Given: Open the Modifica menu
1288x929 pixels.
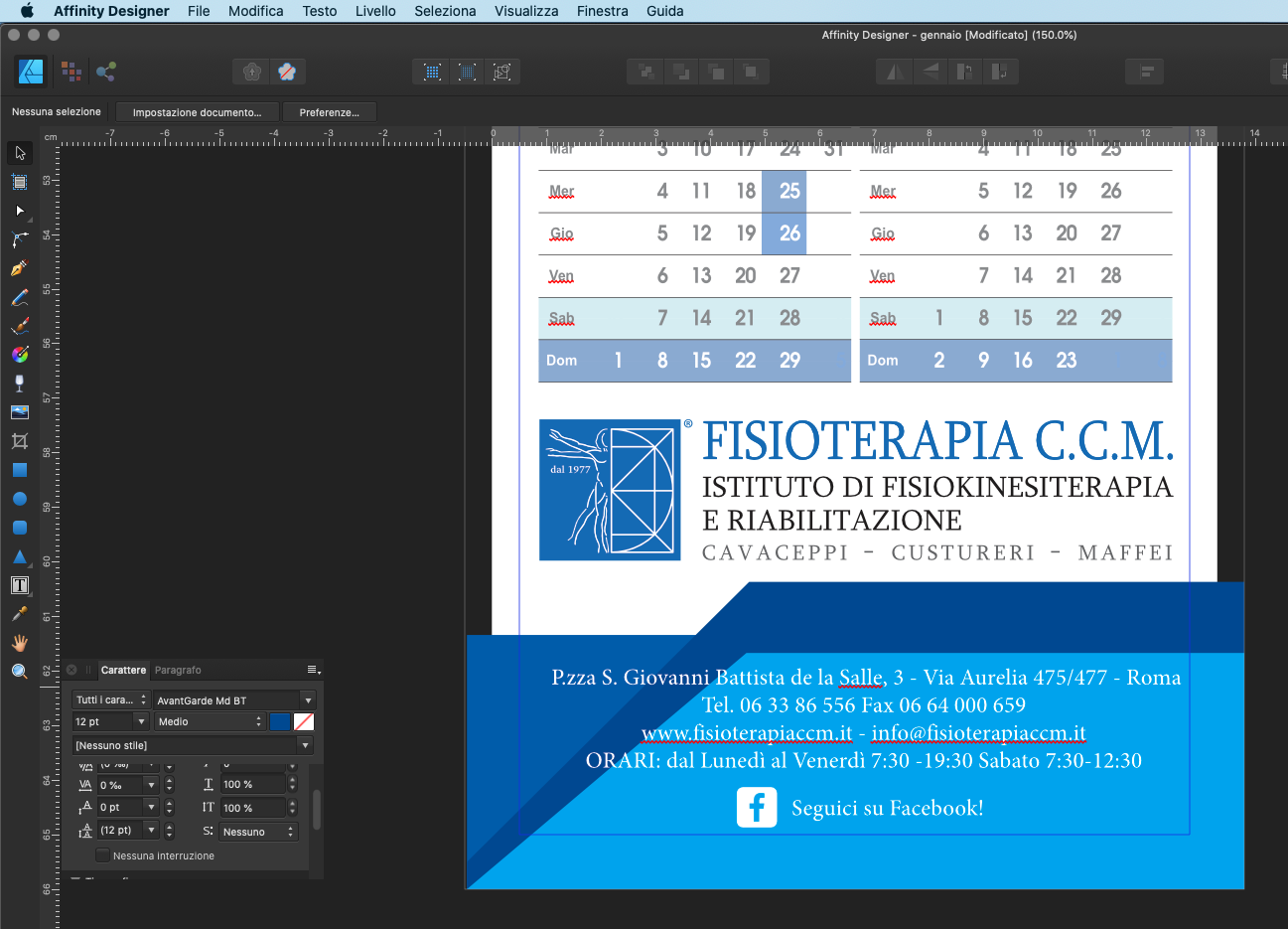Looking at the screenshot, I should 256,11.
